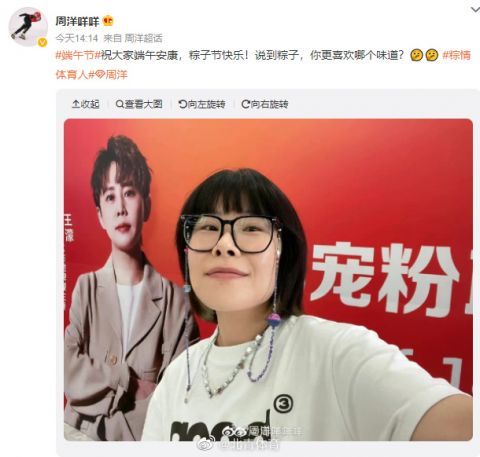The image size is (480, 457).
Task: Click the membership crown badge beside username
Action: tap(108, 21)
